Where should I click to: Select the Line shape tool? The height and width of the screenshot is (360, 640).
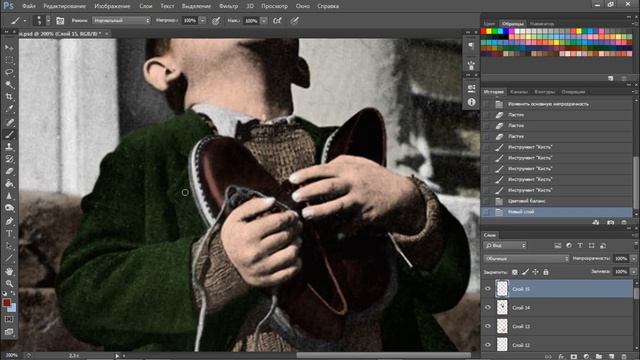9,258
